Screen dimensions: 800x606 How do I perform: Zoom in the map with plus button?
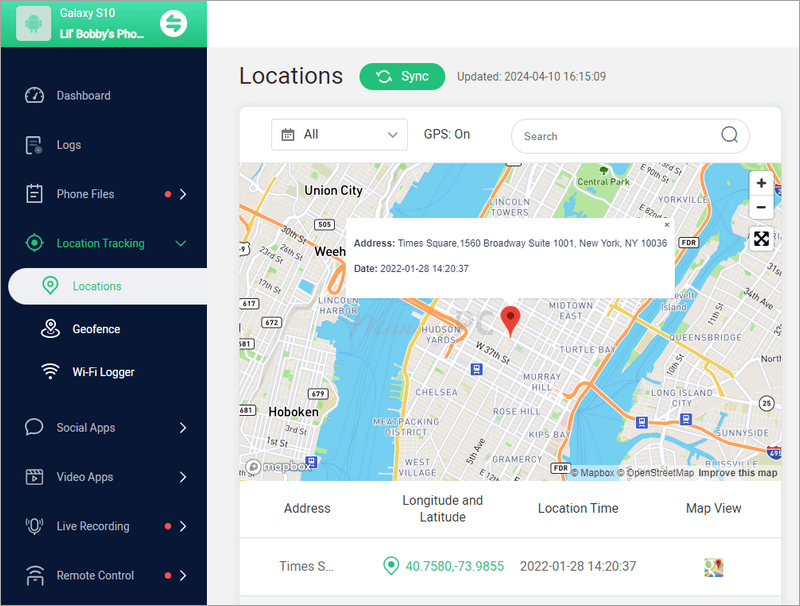[x=761, y=183]
